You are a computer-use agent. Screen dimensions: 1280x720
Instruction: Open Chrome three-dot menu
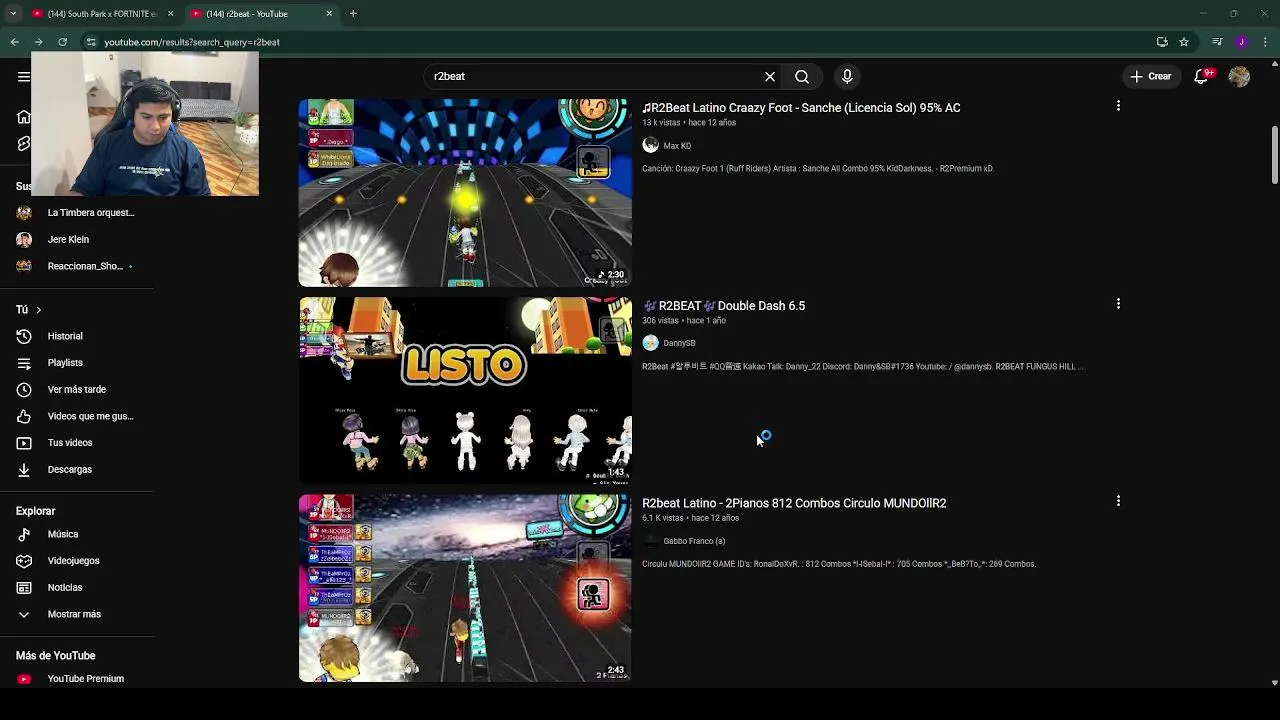tap(1266, 42)
